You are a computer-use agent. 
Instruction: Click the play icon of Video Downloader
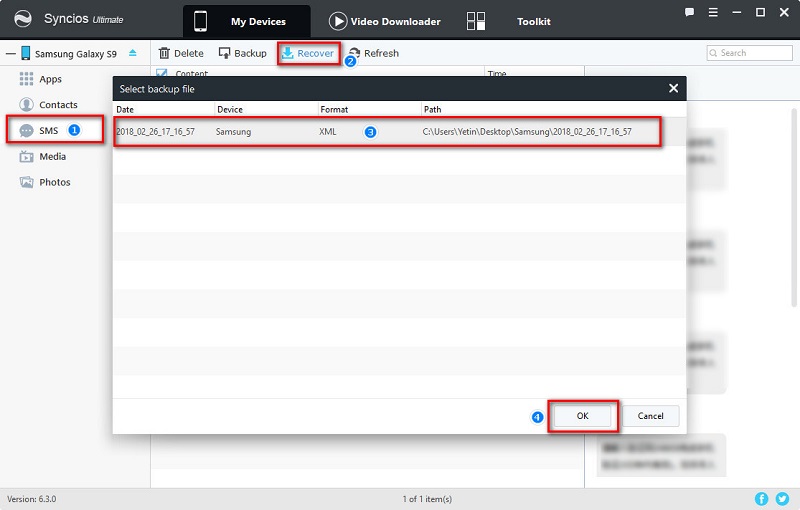point(338,21)
